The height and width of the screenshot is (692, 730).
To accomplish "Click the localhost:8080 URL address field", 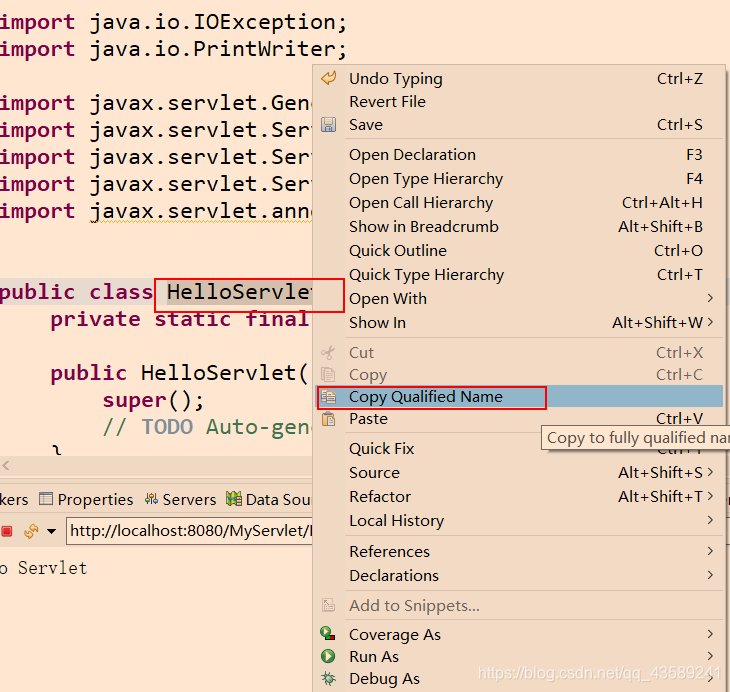I will pos(189,531).
